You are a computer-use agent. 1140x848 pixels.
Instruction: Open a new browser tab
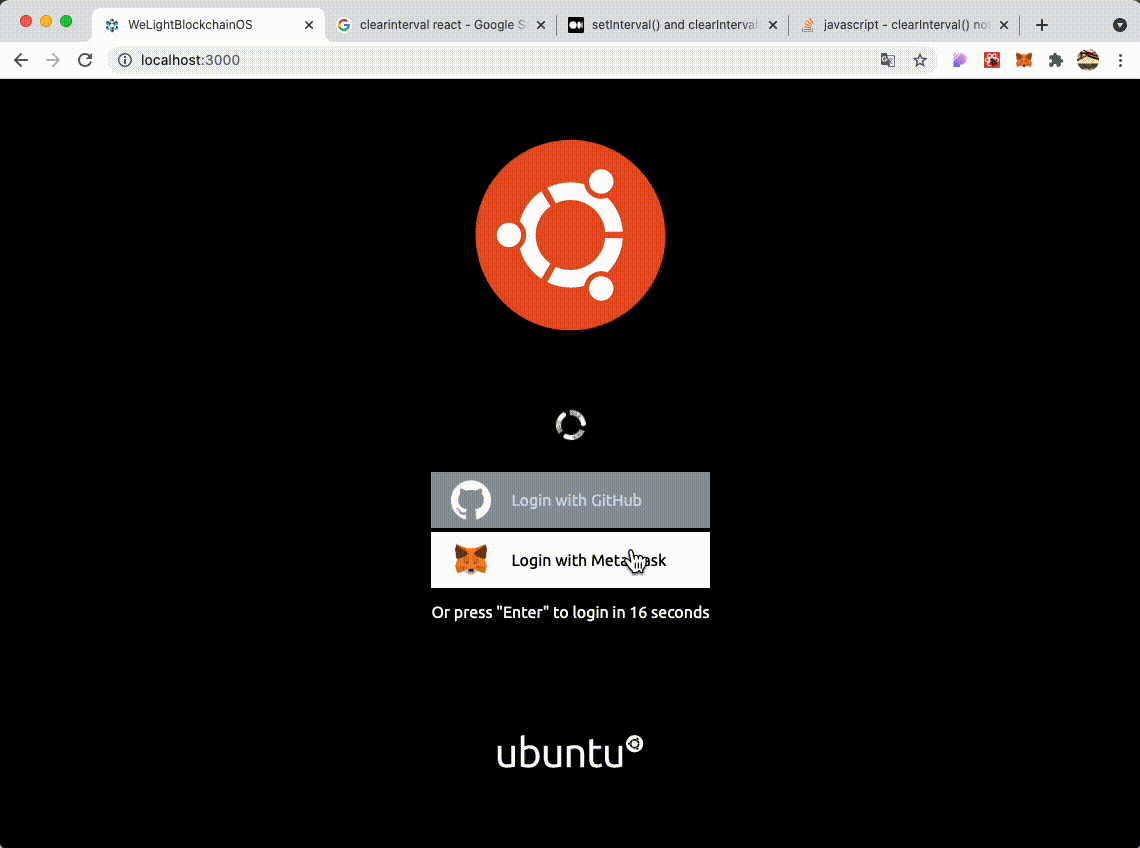coord(1042,25)
